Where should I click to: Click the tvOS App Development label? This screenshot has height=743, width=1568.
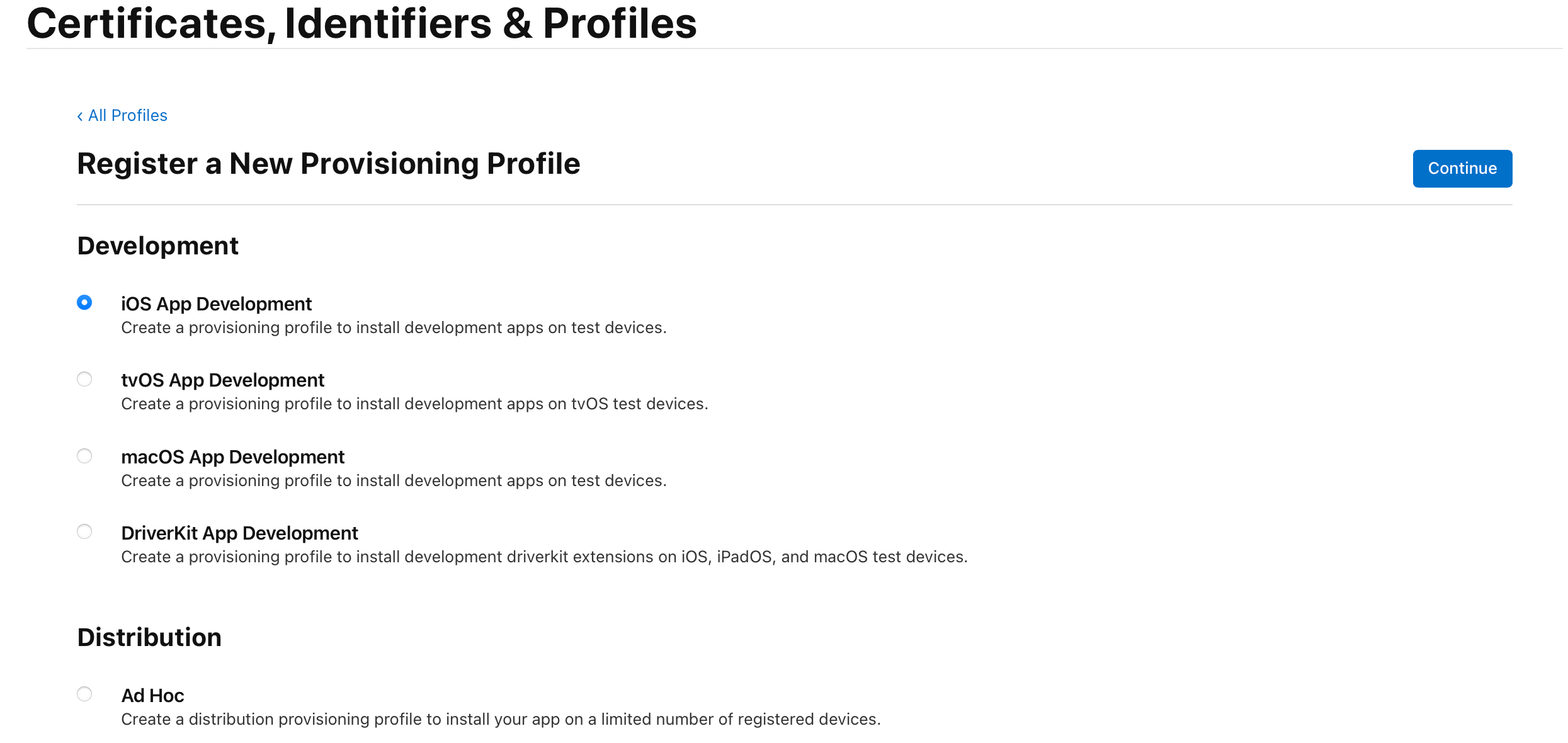point(222,380)
